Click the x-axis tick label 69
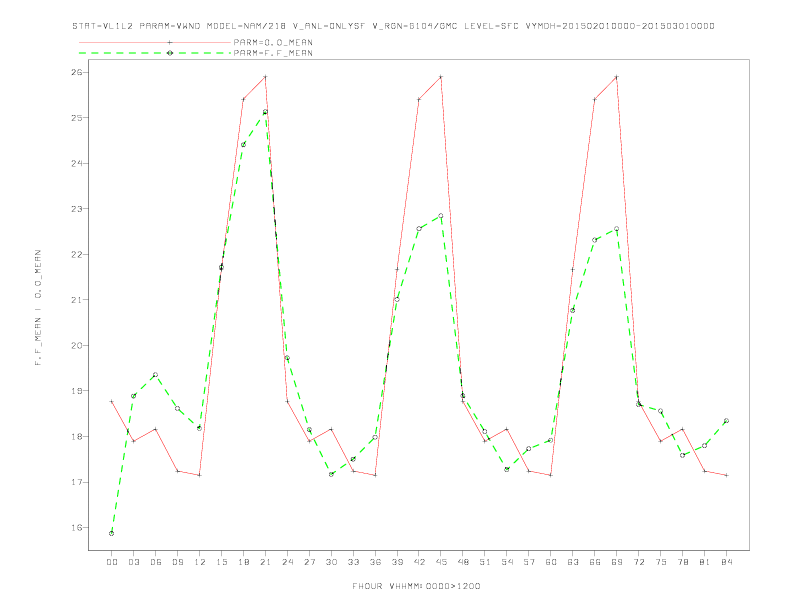This screenshot has height=612, width=792. click(x=617, y=562)
